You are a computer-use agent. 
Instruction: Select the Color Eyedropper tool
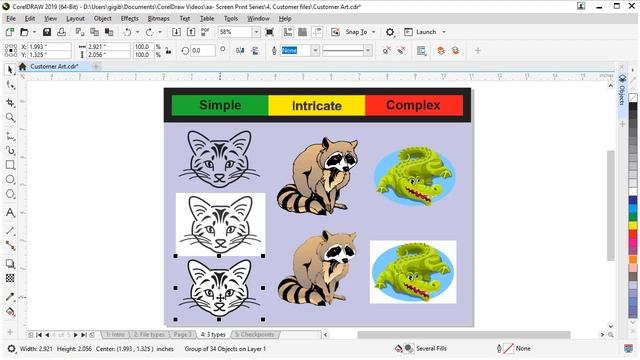[10, 297]
